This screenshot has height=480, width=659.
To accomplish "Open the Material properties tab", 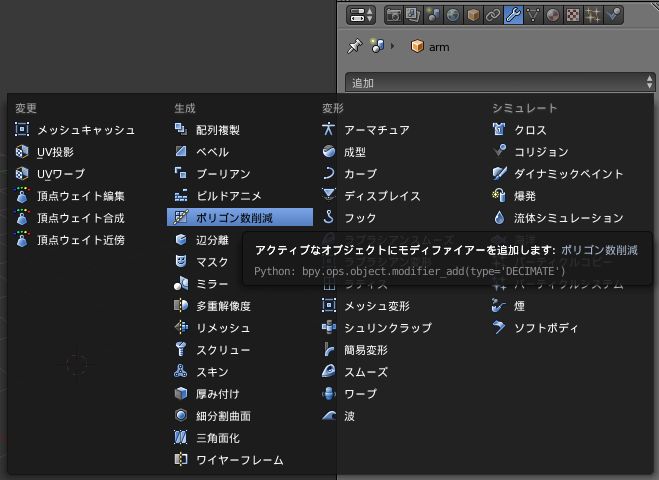I will click(552, 15).
